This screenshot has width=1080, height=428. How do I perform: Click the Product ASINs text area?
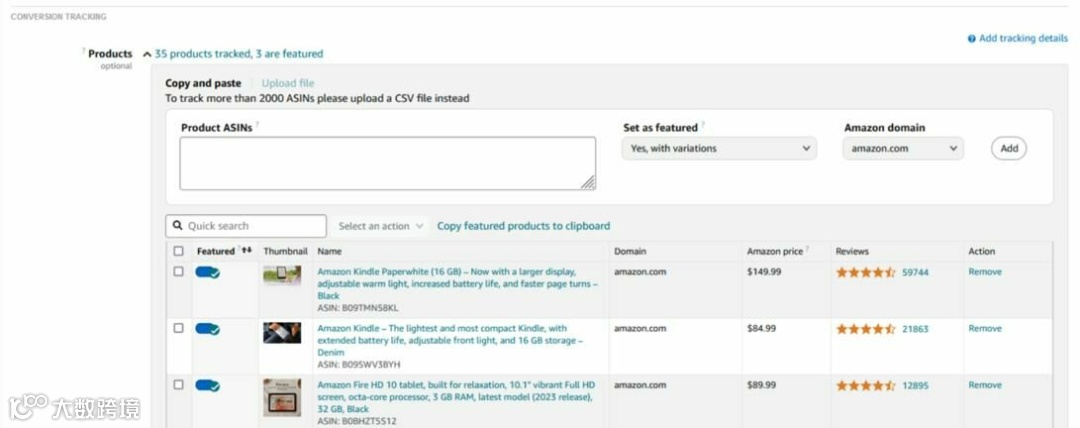click(x=387, y=163)
